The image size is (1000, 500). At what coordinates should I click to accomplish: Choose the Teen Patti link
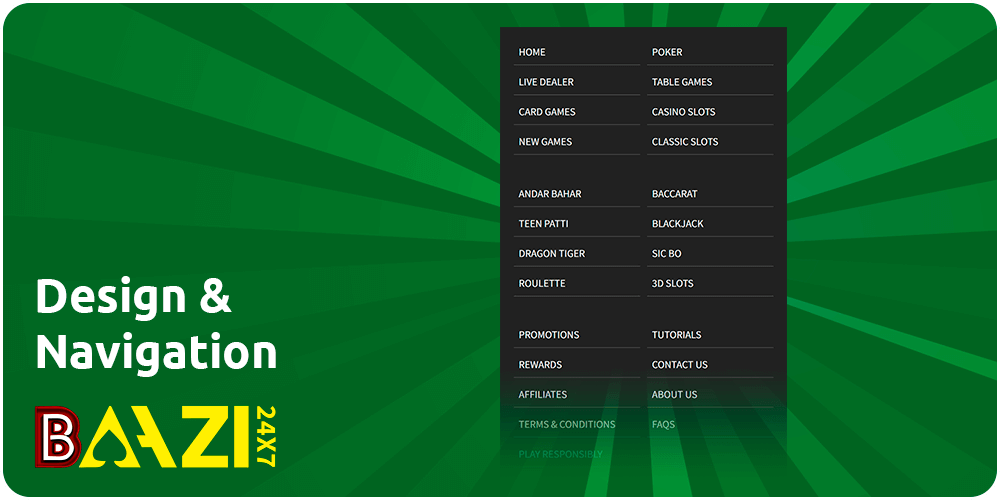(x=543, y=224)
